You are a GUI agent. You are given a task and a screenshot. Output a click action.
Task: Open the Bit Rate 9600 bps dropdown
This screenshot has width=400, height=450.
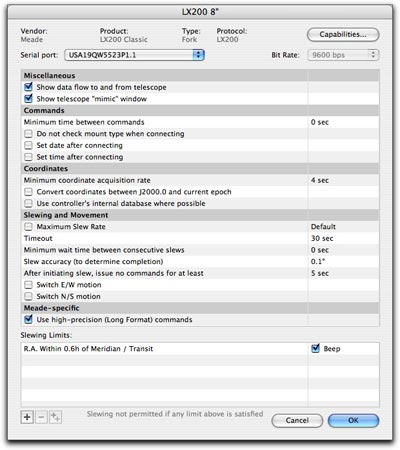click(x=343, y=55)
